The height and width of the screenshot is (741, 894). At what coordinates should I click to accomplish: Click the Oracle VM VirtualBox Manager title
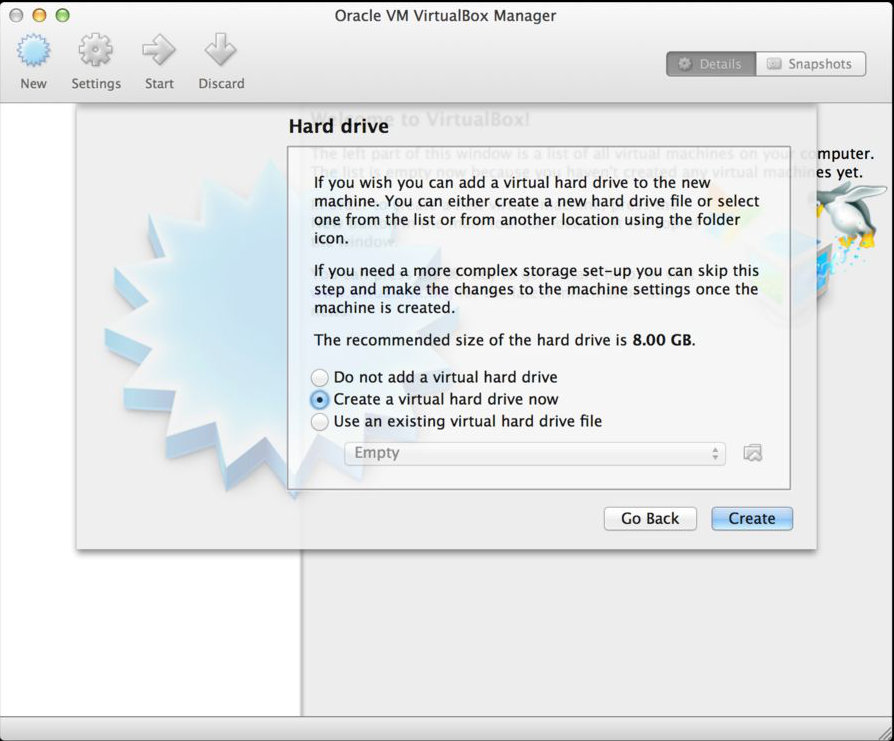(x=445, y=15)
